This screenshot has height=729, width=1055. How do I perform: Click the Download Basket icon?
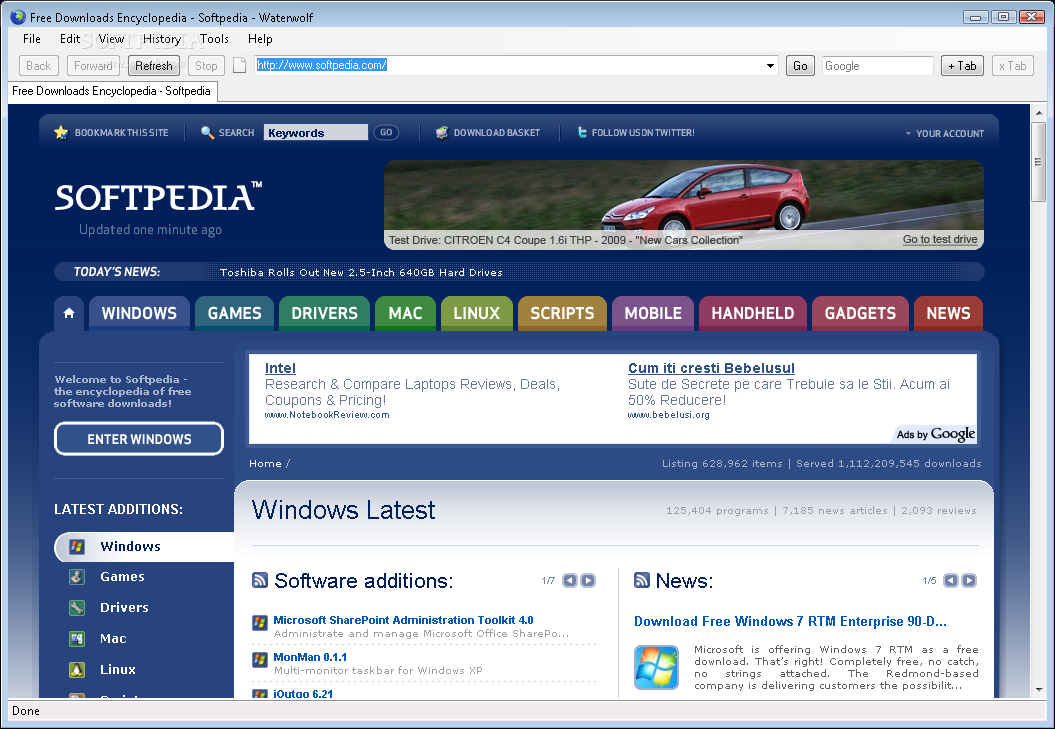[x=442, y=133]
